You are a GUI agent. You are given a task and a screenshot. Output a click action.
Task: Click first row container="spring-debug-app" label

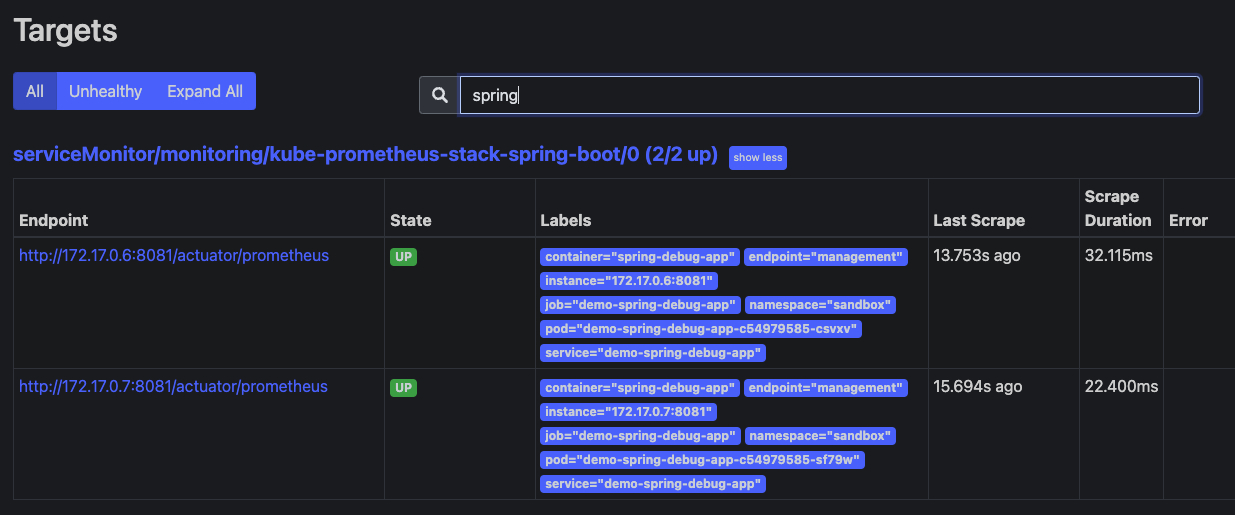(x=639, y=257)
